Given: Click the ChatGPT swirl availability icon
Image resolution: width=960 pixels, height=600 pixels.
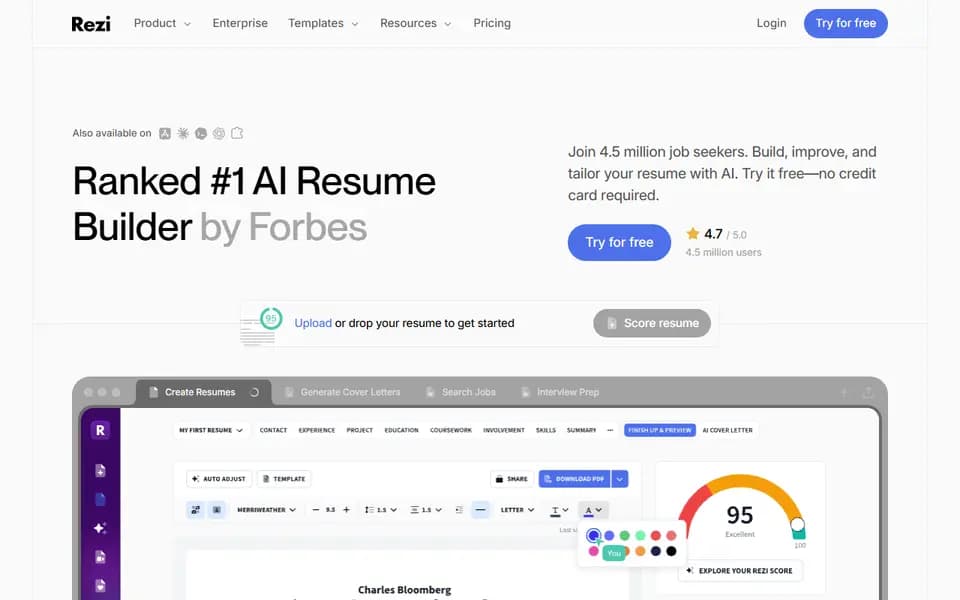Looking at the screenshot, I should coord(219,133).
